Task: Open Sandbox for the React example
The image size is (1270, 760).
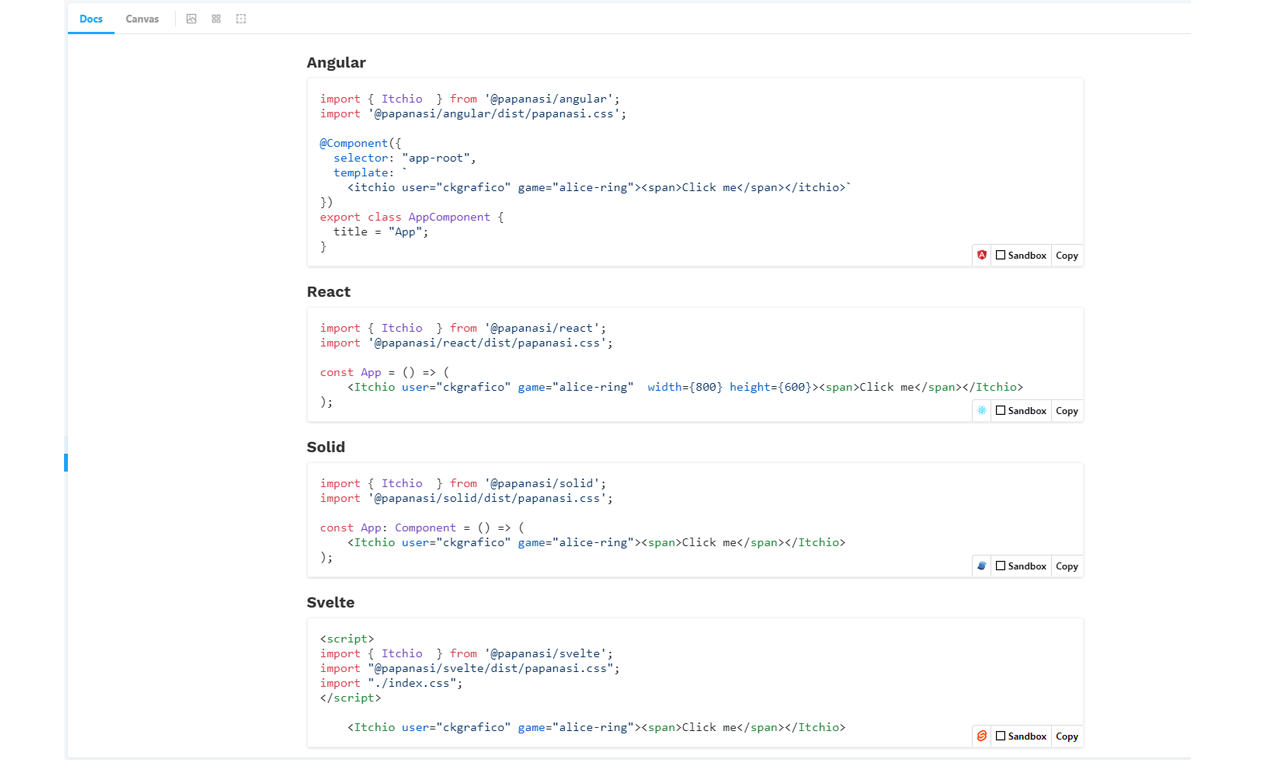Action: (x=1021, y=410)
